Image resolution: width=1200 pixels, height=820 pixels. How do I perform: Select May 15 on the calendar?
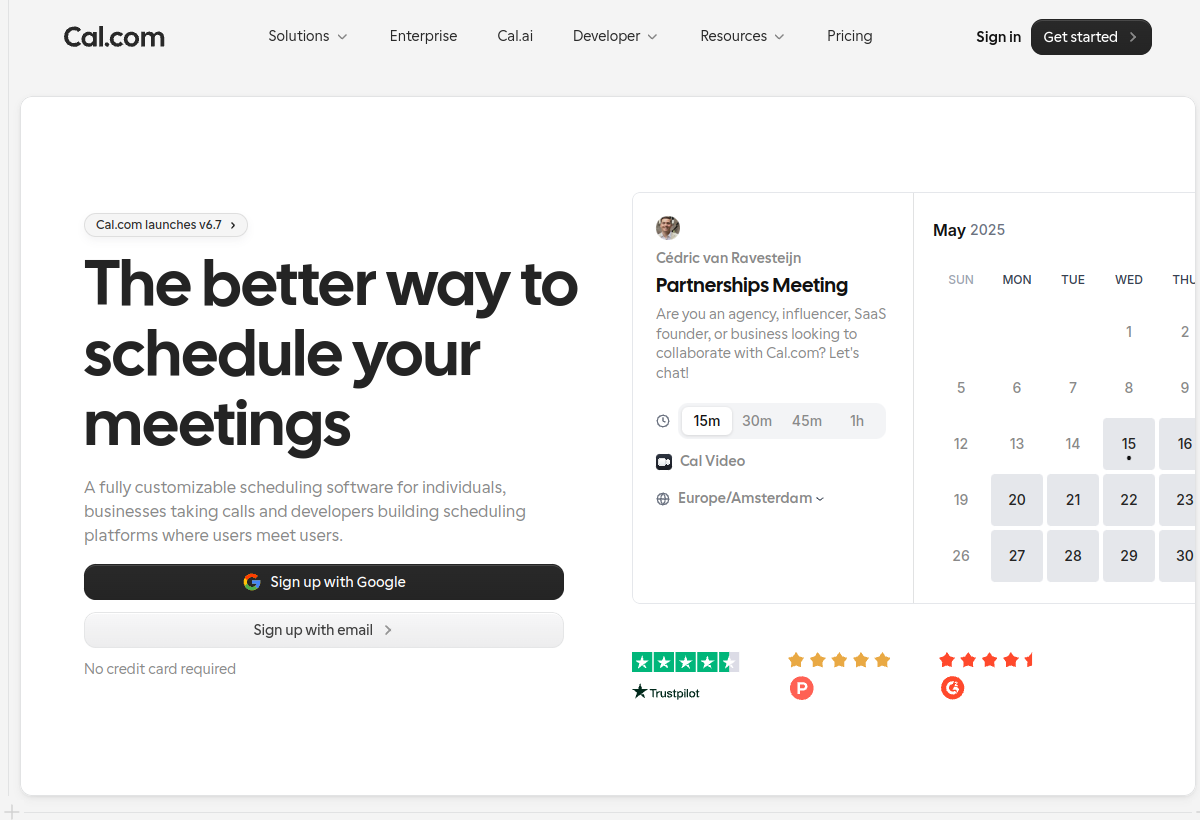(x=1129, y=444)
